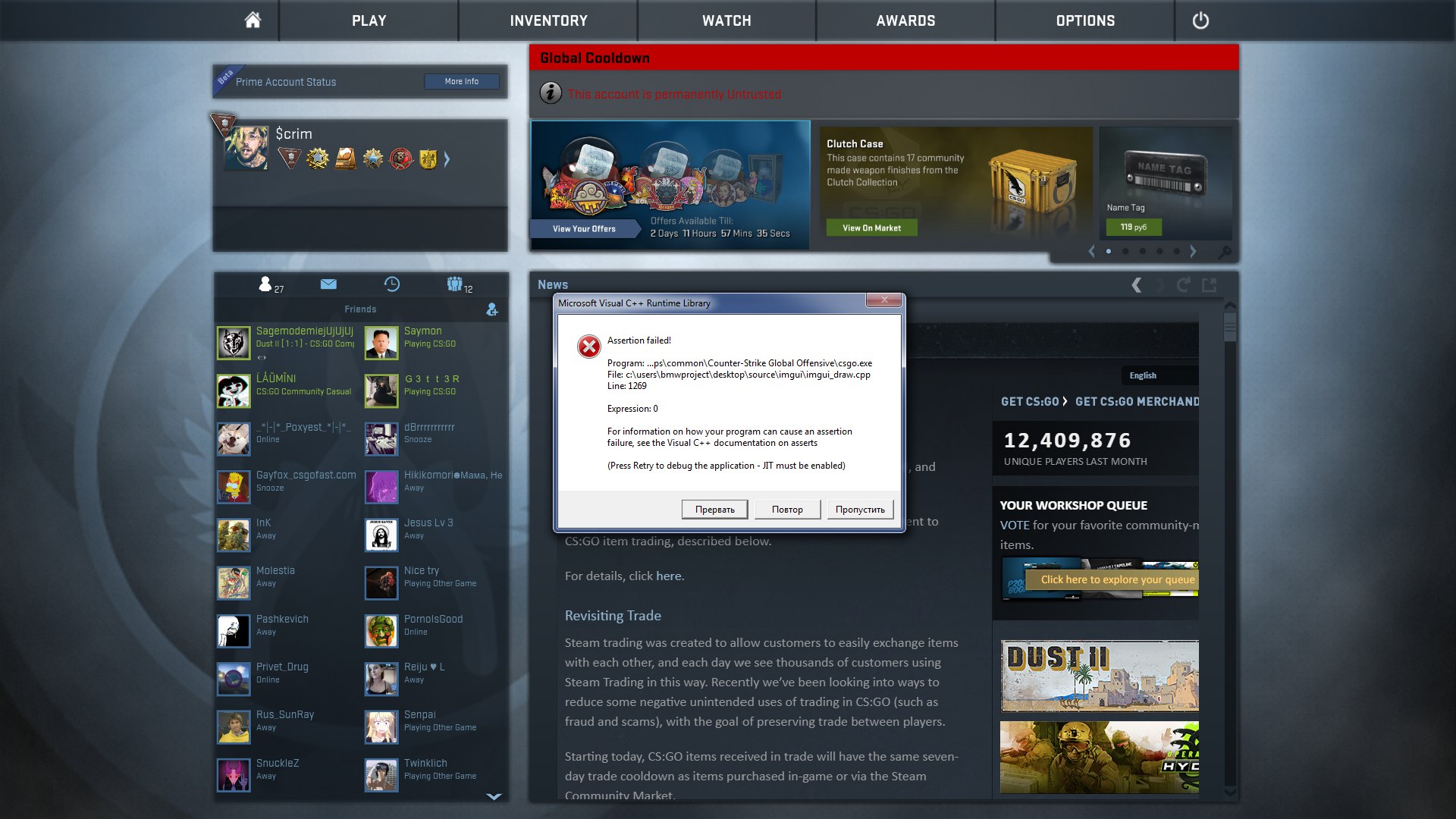
Task: Open the messages envelope icon
Action: click(x=328, y=284)
